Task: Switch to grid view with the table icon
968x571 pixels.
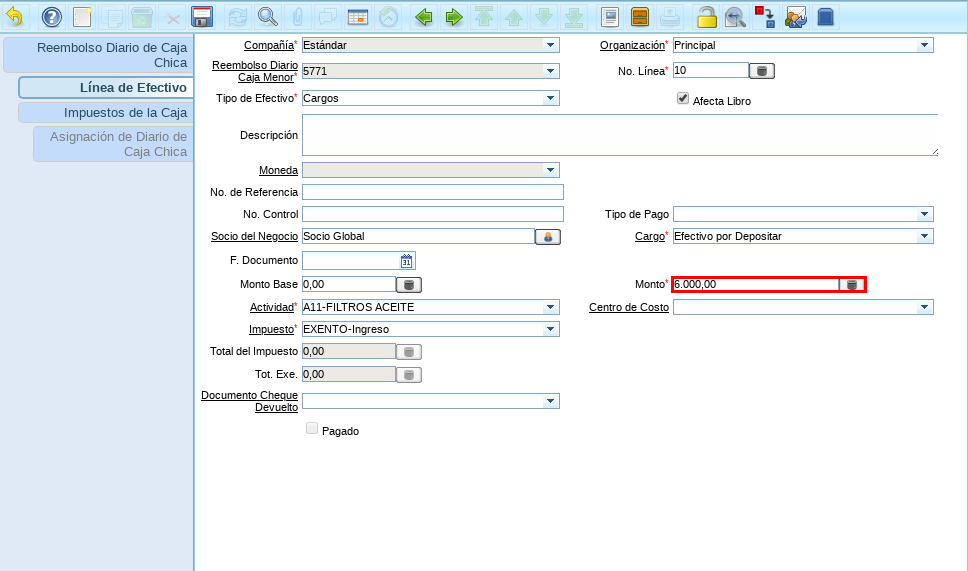Action: (x=358, y=17)
